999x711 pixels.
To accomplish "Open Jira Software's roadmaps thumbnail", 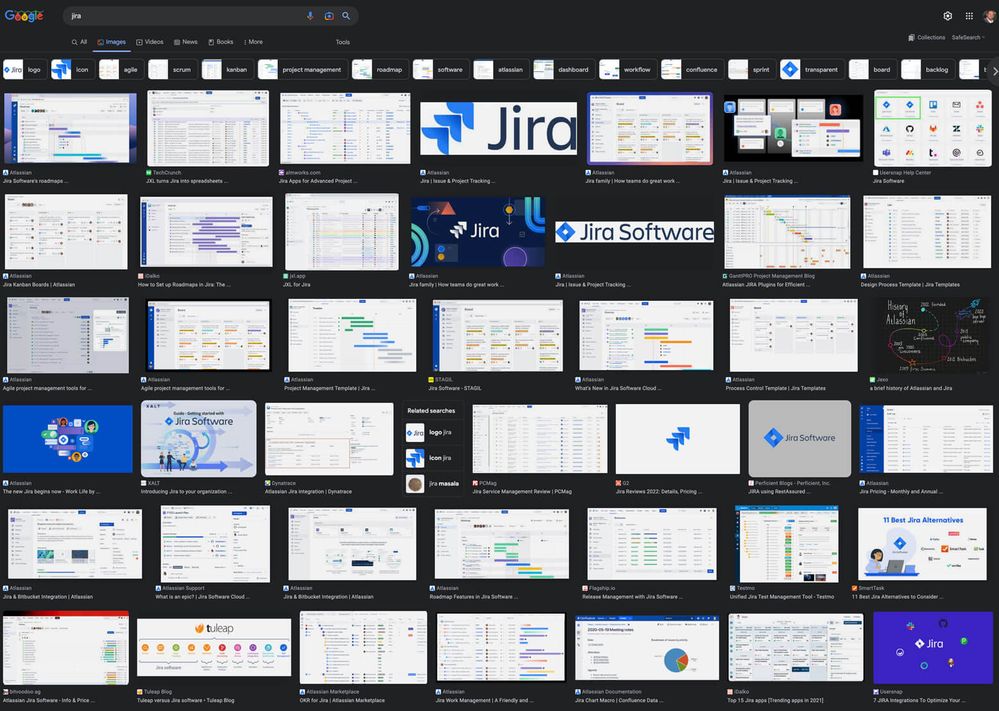I will coord(70,128).
